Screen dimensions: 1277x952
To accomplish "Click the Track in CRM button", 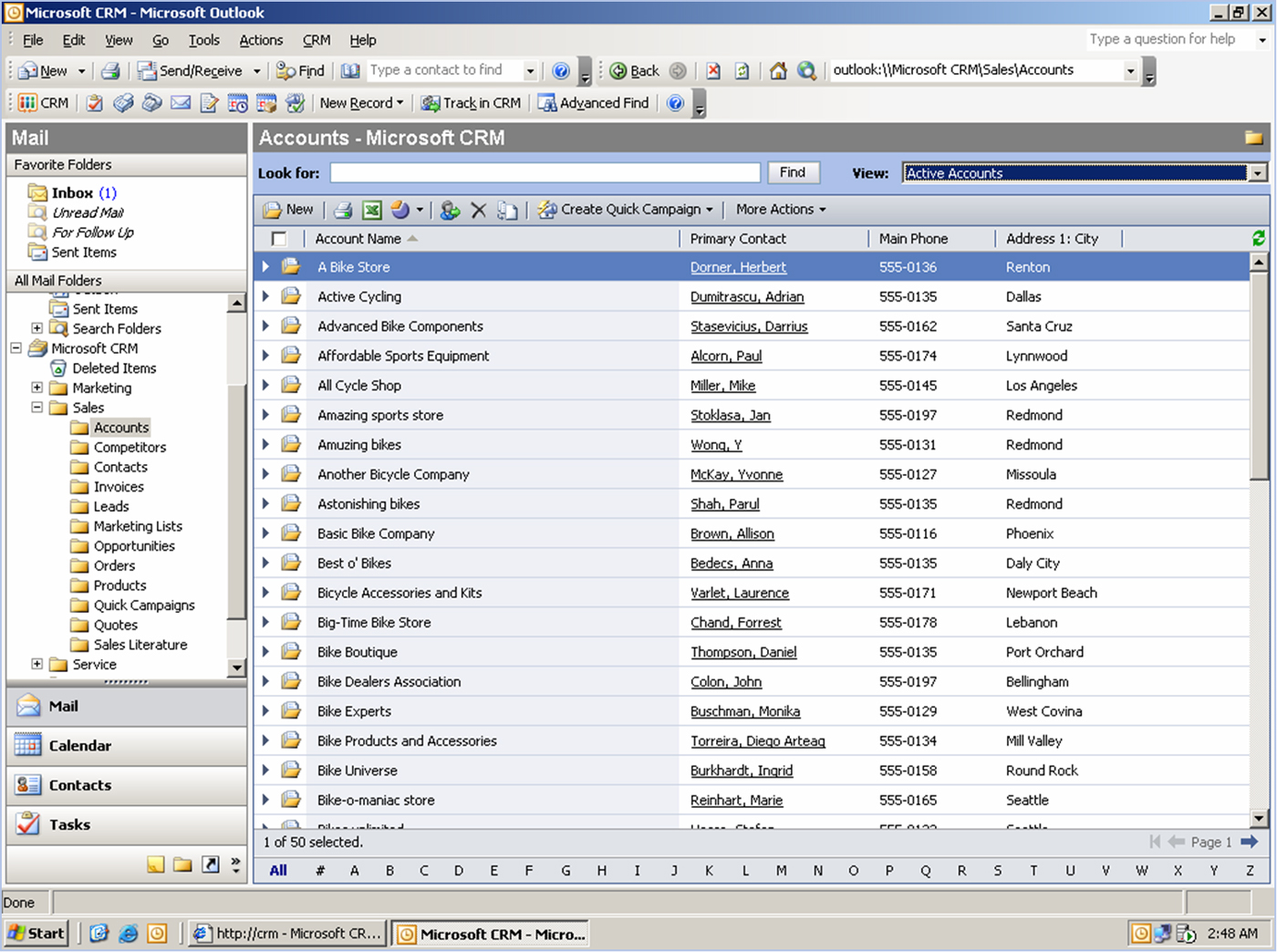I will 472,103.
